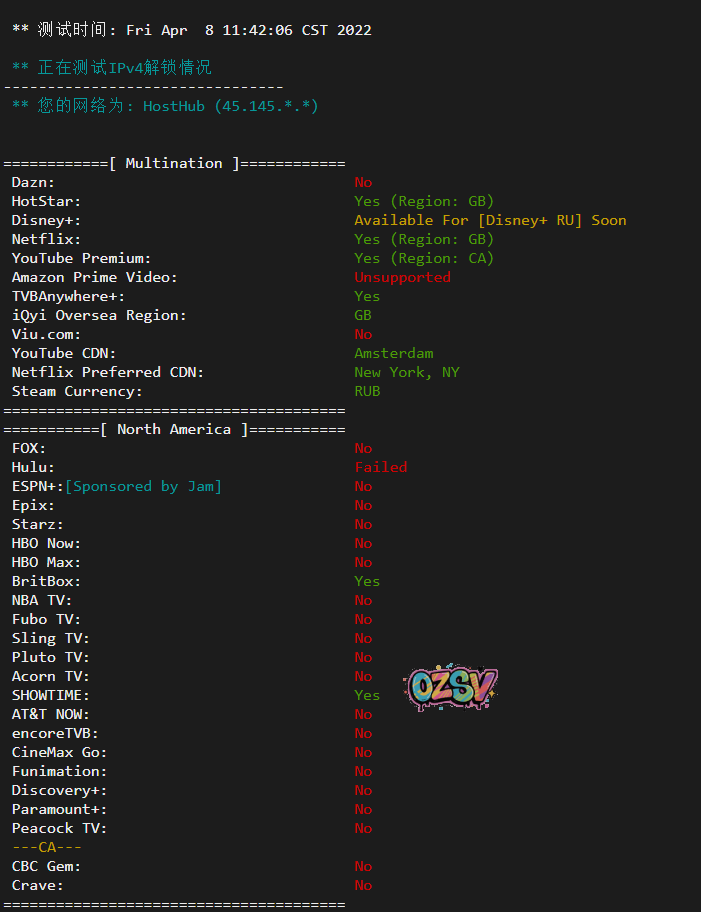Click the Sponsored by Jam text
701x912 pixels.
click(143, 486)
